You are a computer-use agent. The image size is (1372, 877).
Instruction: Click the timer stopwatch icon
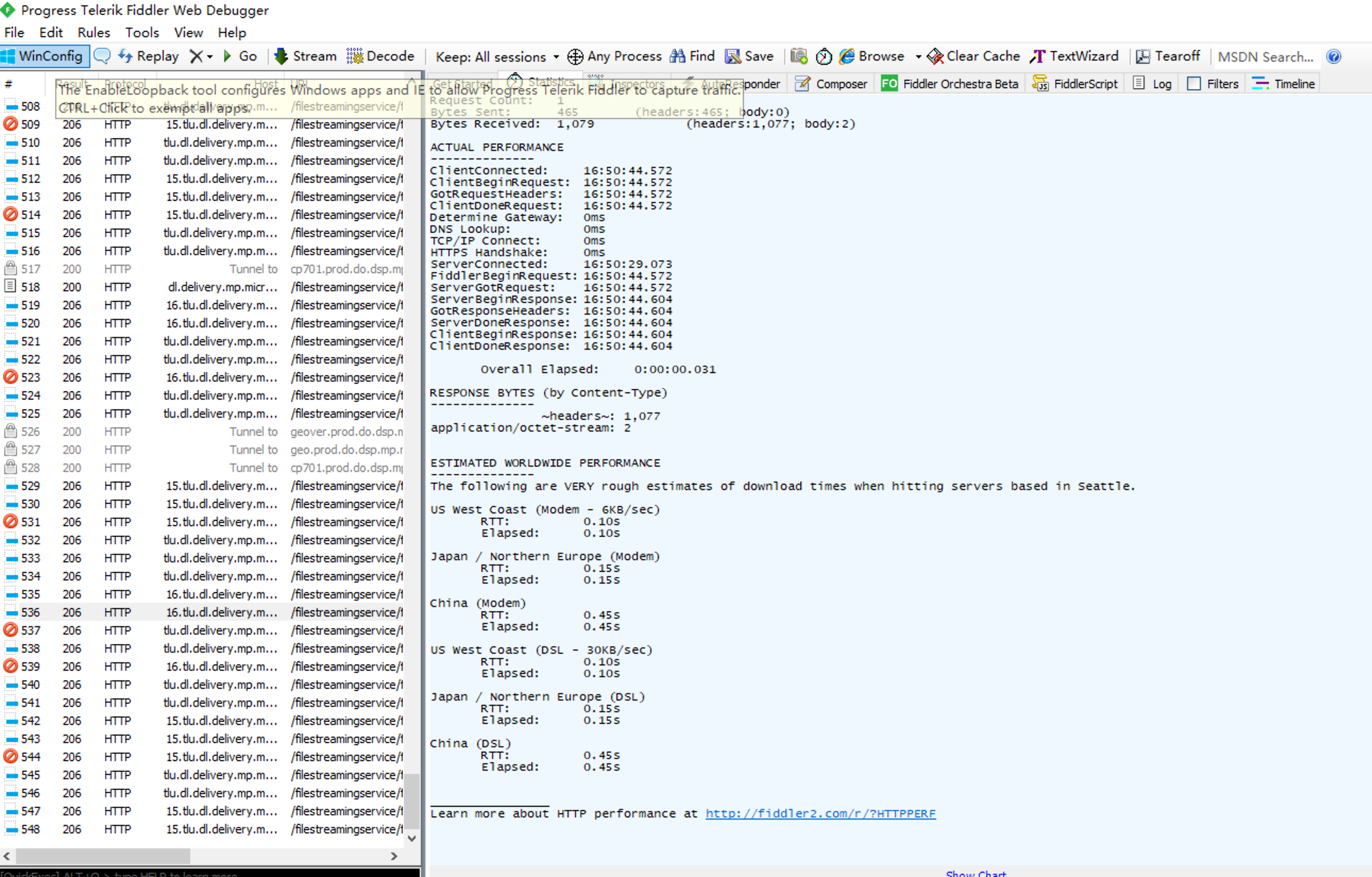pyautogui.click(x=824, y=56)
